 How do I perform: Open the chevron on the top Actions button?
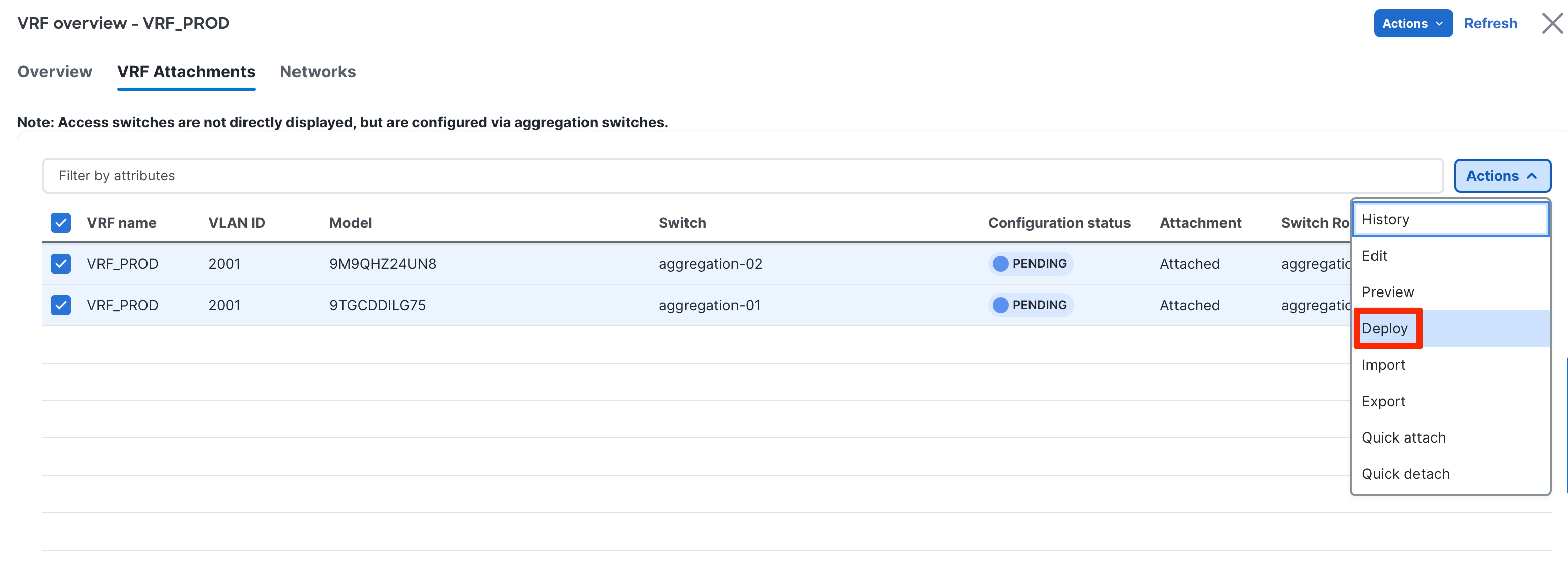[x=1439, y=23]
